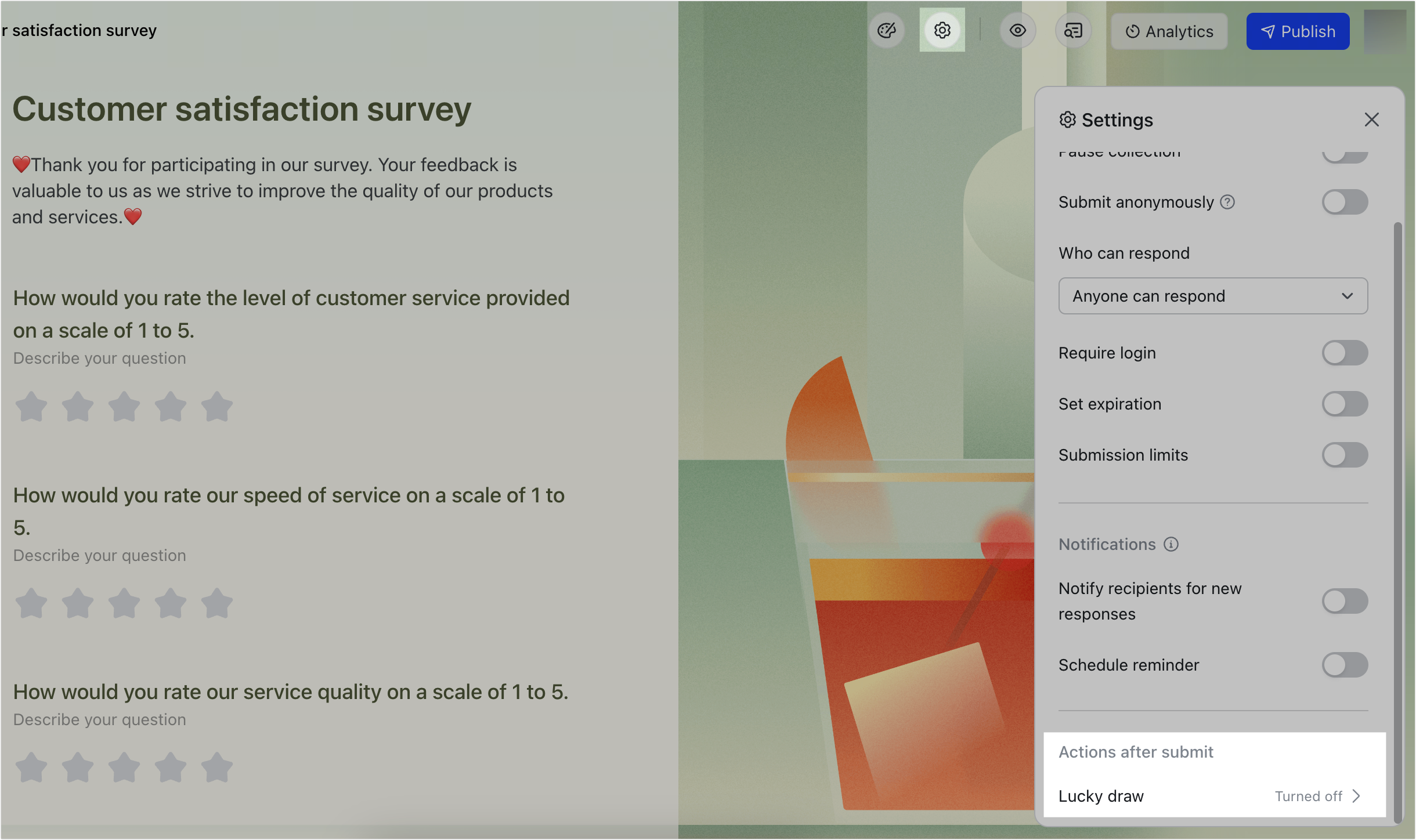Select fifth star of customer service rating
The height and width of the screenshot is (840, 1416).
(217, 406)
